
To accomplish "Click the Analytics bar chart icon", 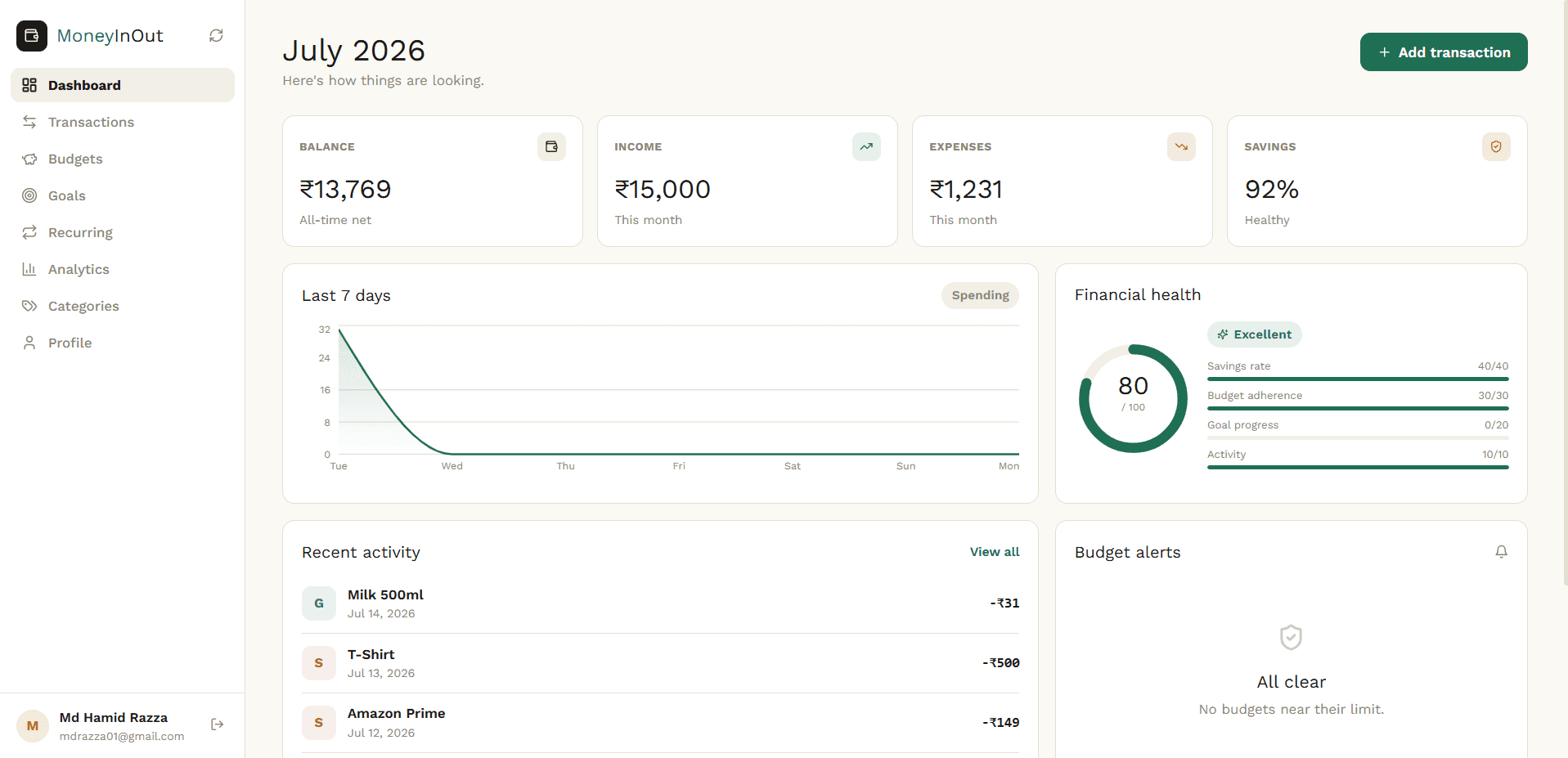I will pos(29,269).
